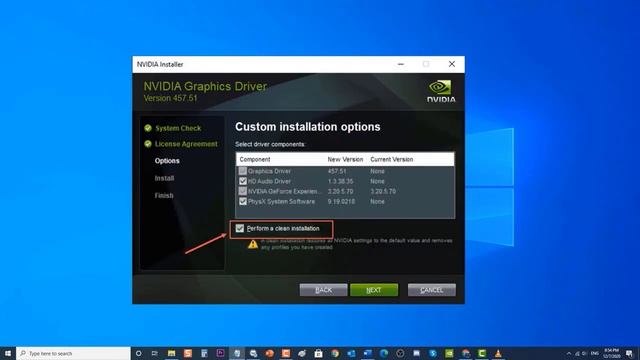Select the Graphics Driver component row
The height and width of the screenshot is (360, 640).
345,171
